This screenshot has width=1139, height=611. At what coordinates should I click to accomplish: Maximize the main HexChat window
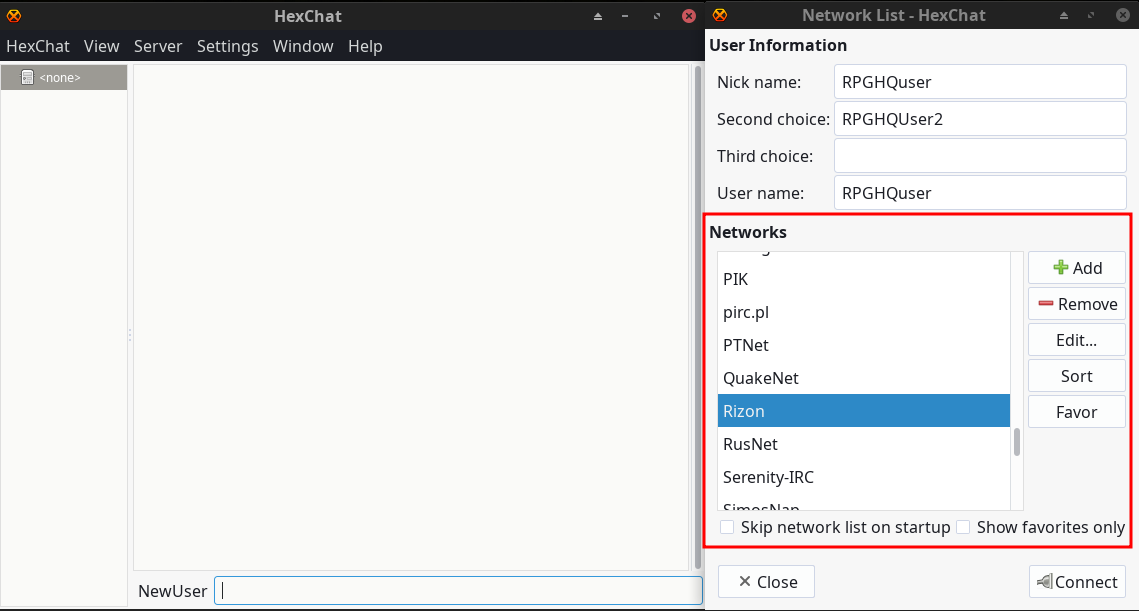coord(657,16)
